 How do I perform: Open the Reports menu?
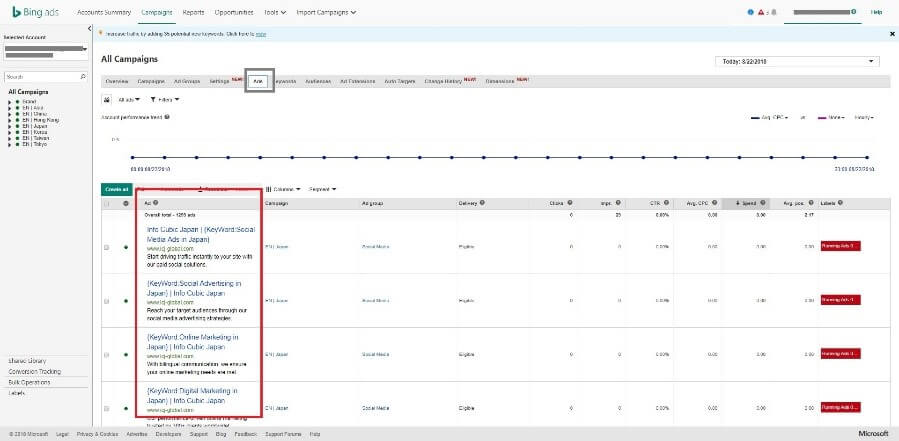click(x=194, y=12)
